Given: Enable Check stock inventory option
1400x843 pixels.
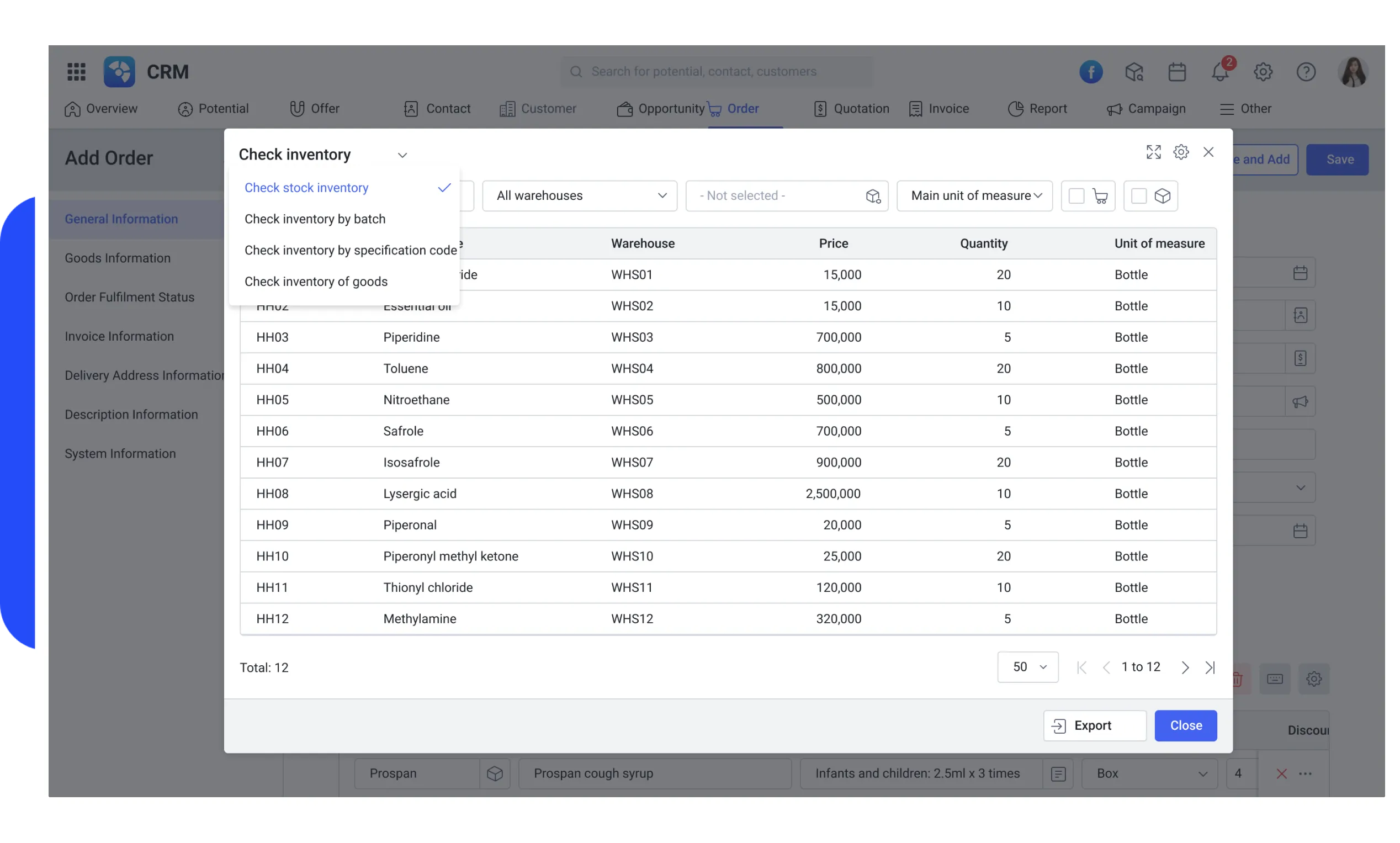Looking at the screenshot, I should tap(306, 188).
